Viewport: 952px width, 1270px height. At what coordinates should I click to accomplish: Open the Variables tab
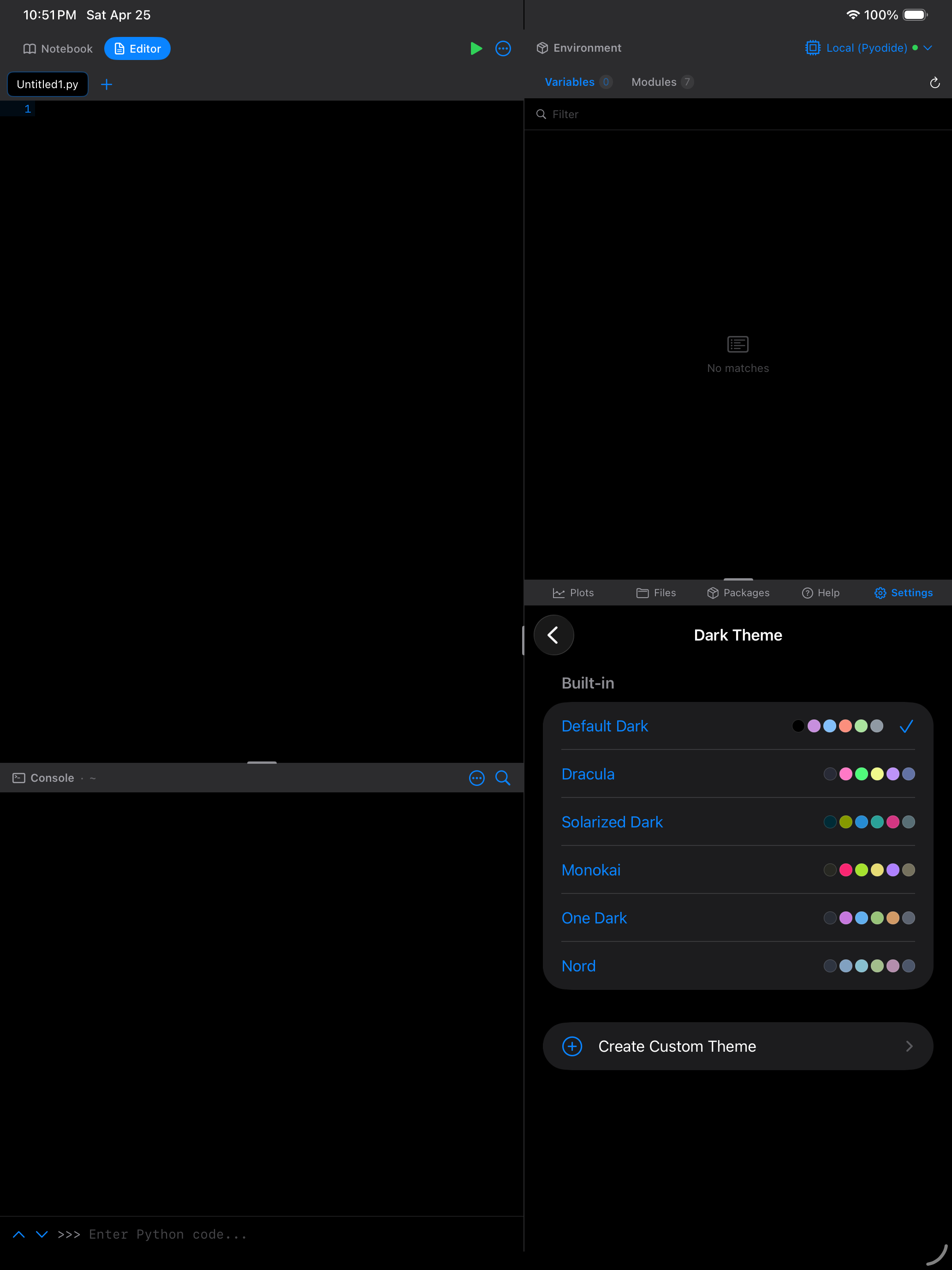pyautogui.click(x=578, y=82)
